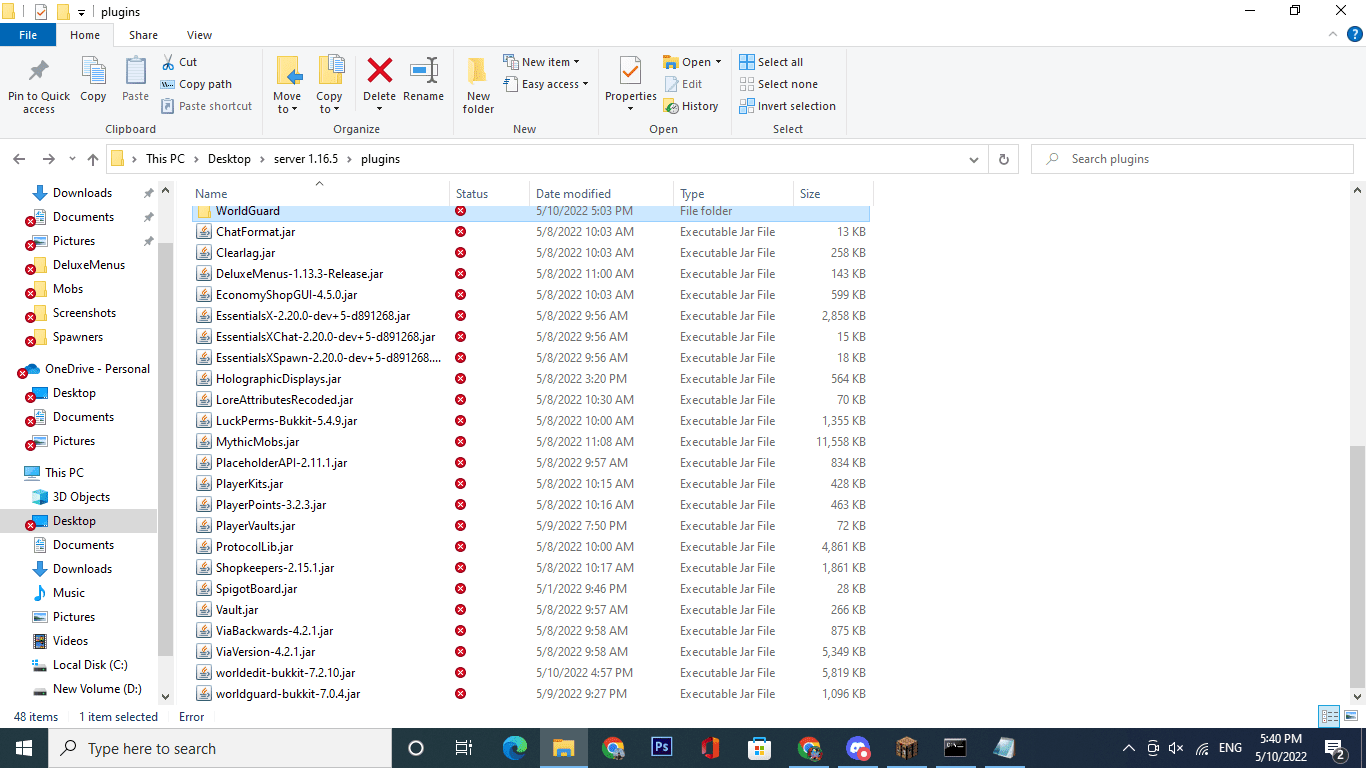The height and width of the screenshot is (768, 1366).
Task: Expand the Open dropdown arrow
Action: pyautogui.click(x=718, y=62)
